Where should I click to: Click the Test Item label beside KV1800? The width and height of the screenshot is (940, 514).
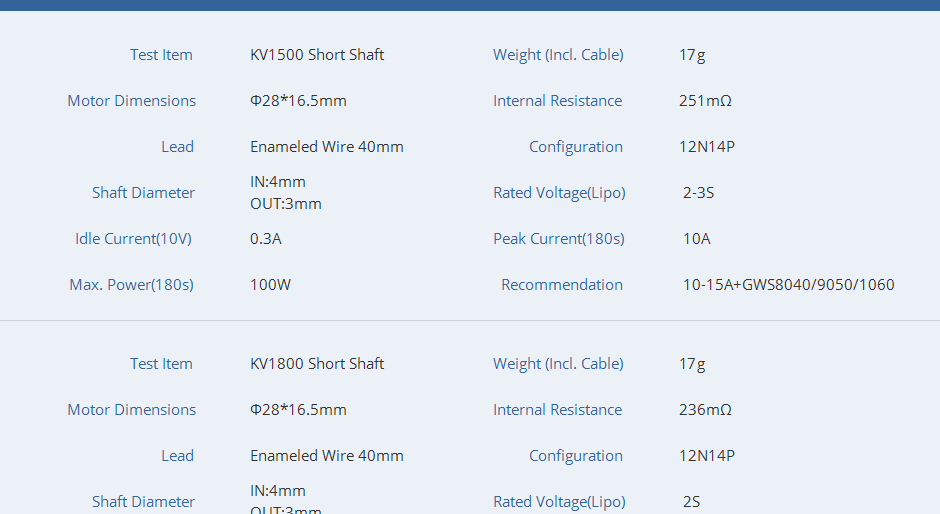[161, 364]
